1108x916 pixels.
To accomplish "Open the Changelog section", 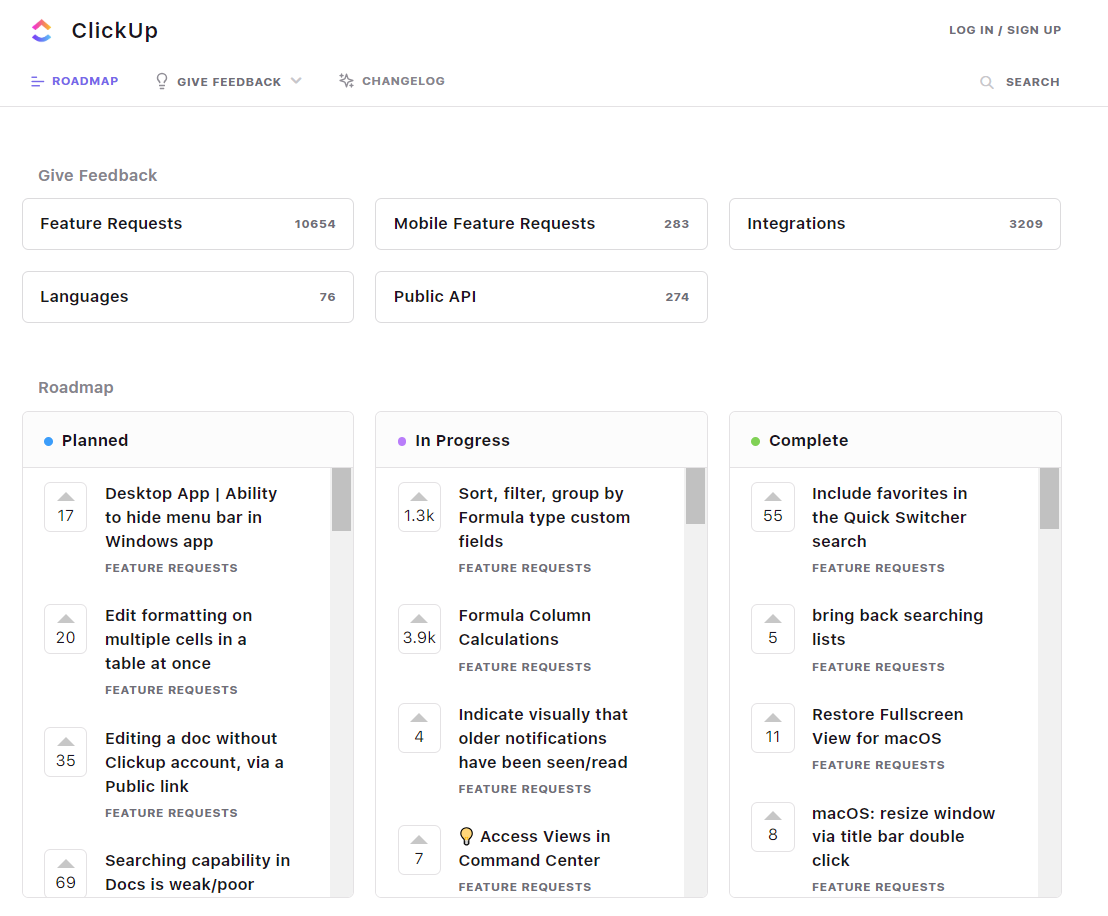I will click(401, 81).
